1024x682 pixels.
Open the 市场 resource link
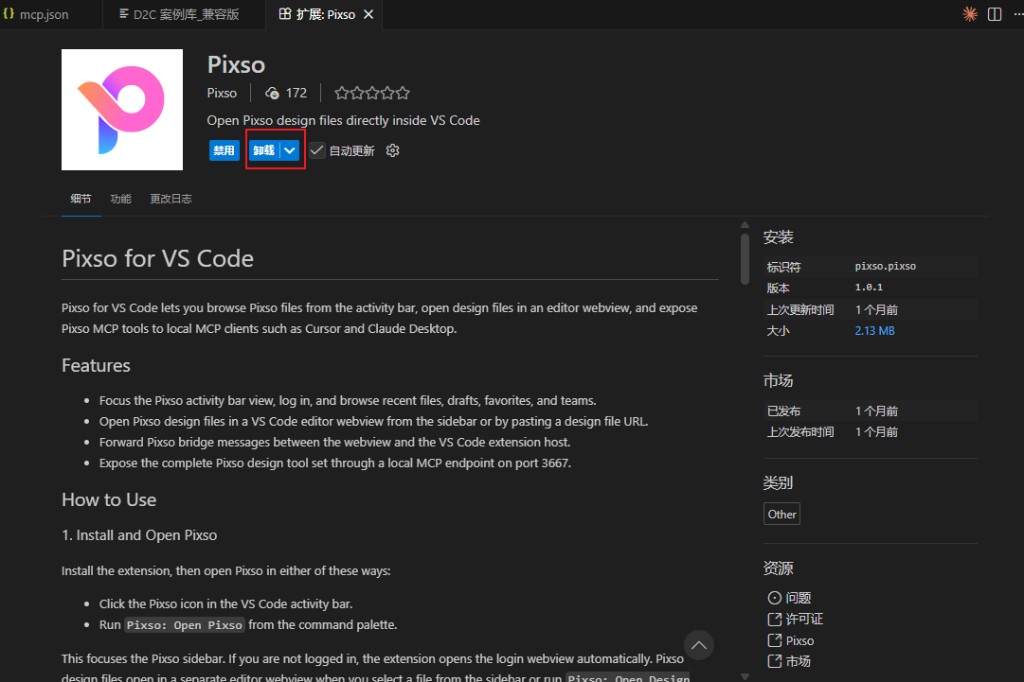(790, 661)
